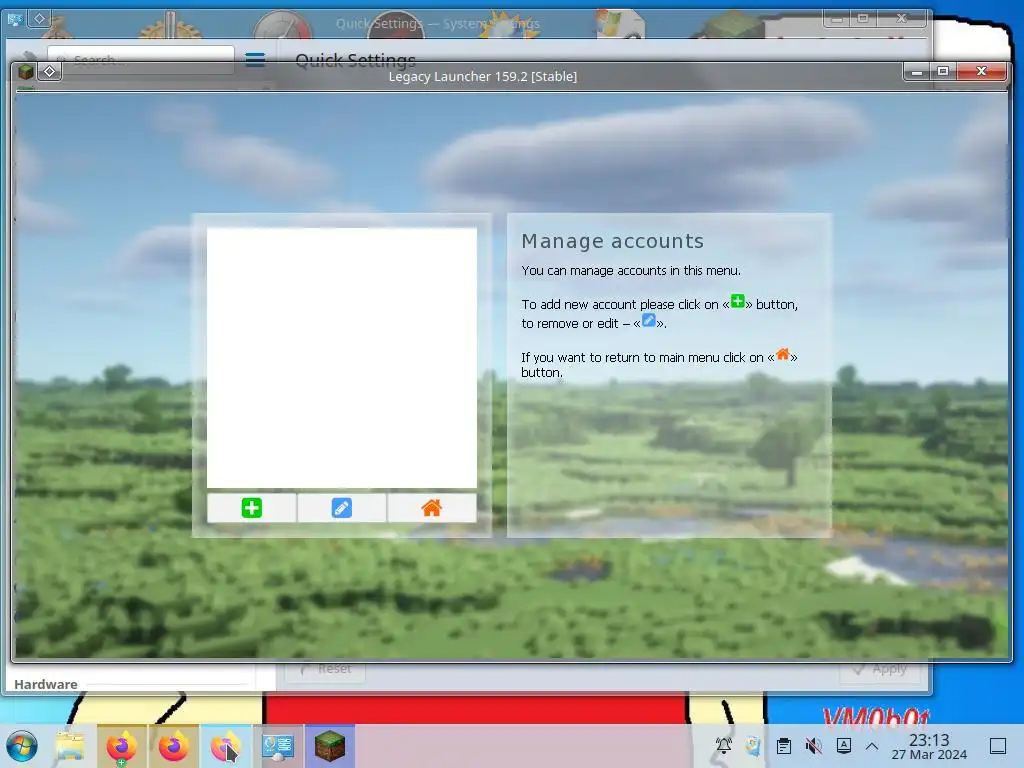Click the empty accounts list area
1024x768 pixels.
point(342,357)
